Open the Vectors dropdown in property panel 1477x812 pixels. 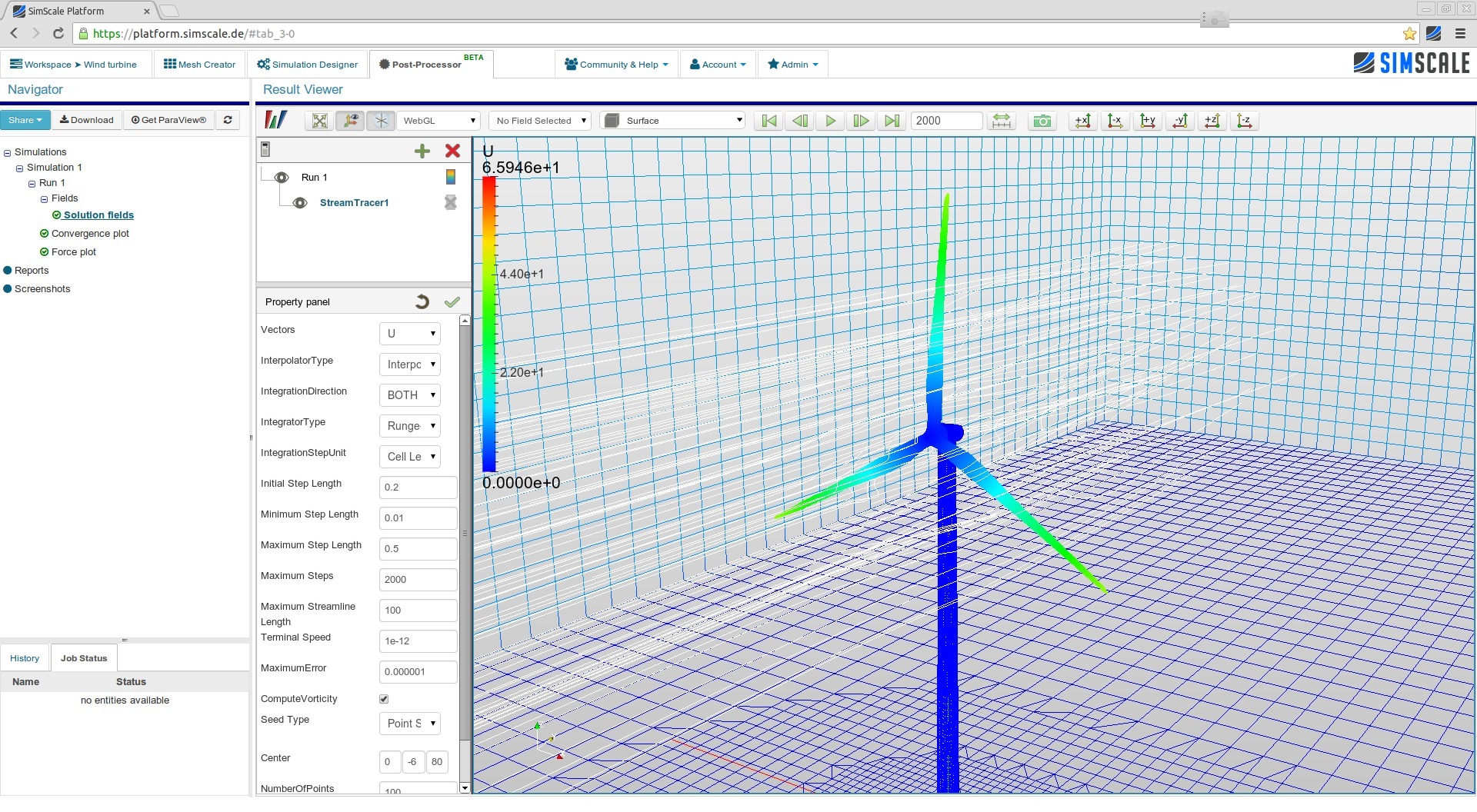408,333
